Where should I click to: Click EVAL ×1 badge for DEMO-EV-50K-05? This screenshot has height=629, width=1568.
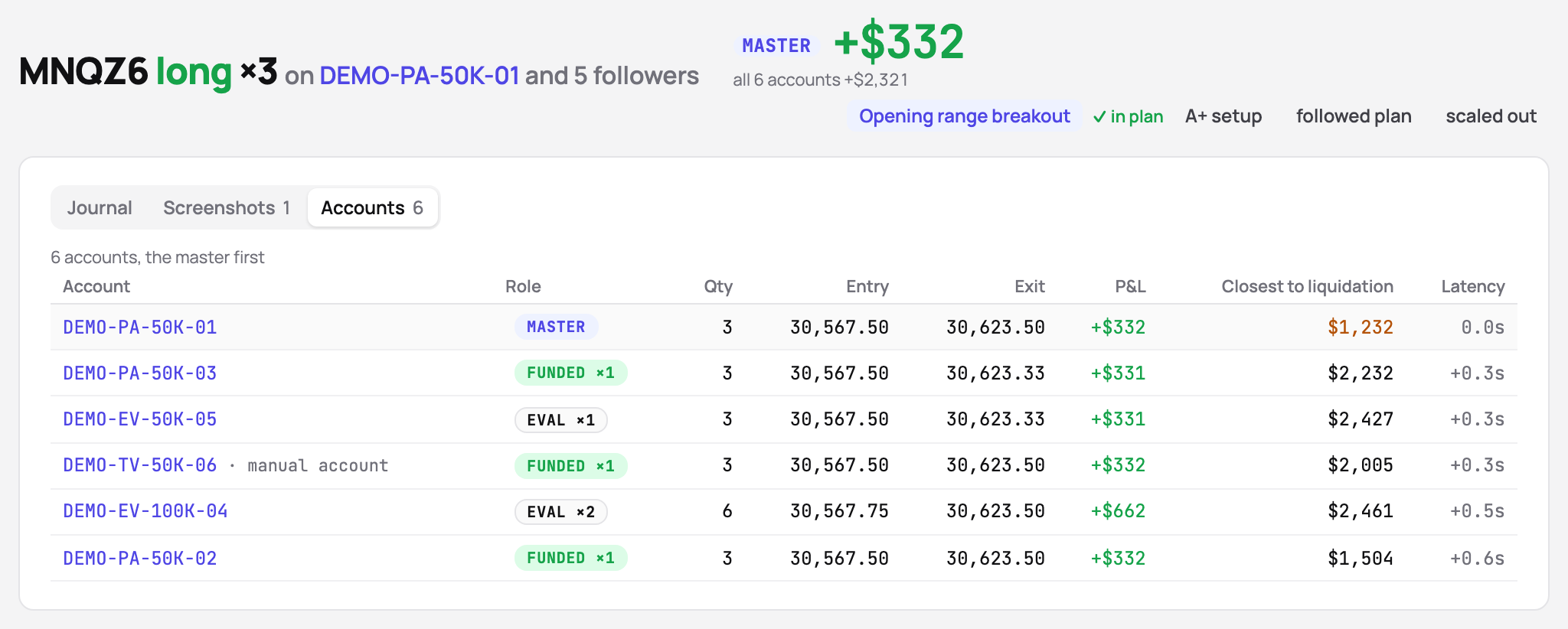(x=560, y=420)
